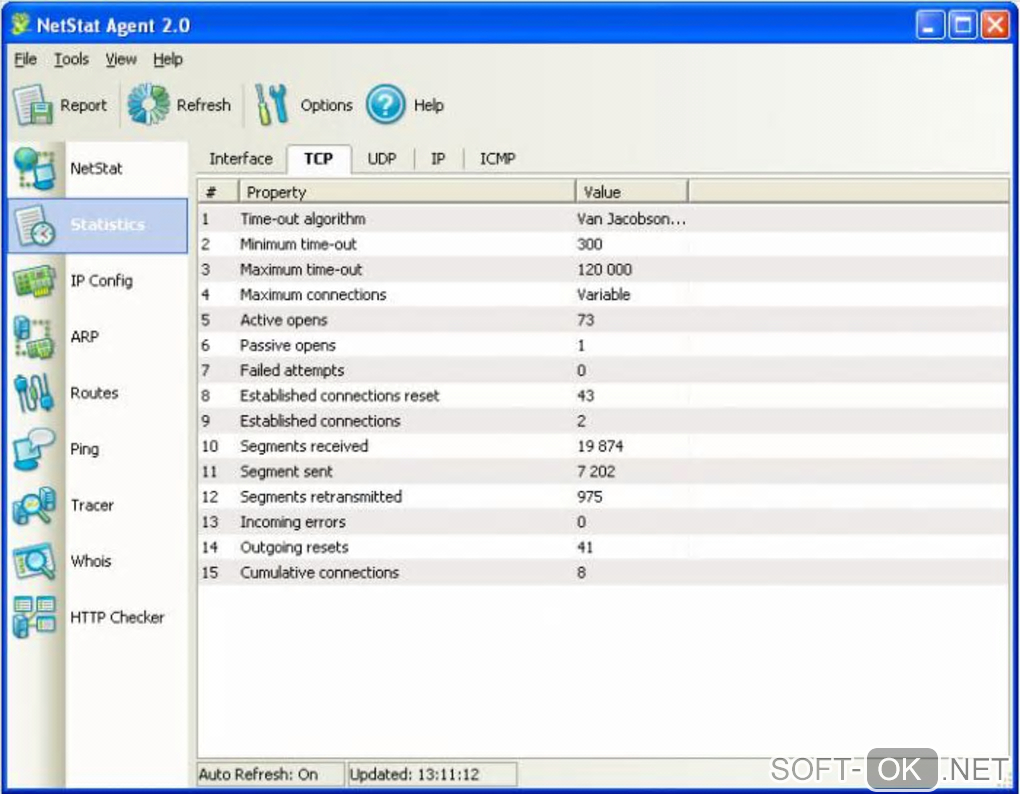1020x794 pixels.
Task: Select the Statistics sidebar icon
Action: coord(34,225)
